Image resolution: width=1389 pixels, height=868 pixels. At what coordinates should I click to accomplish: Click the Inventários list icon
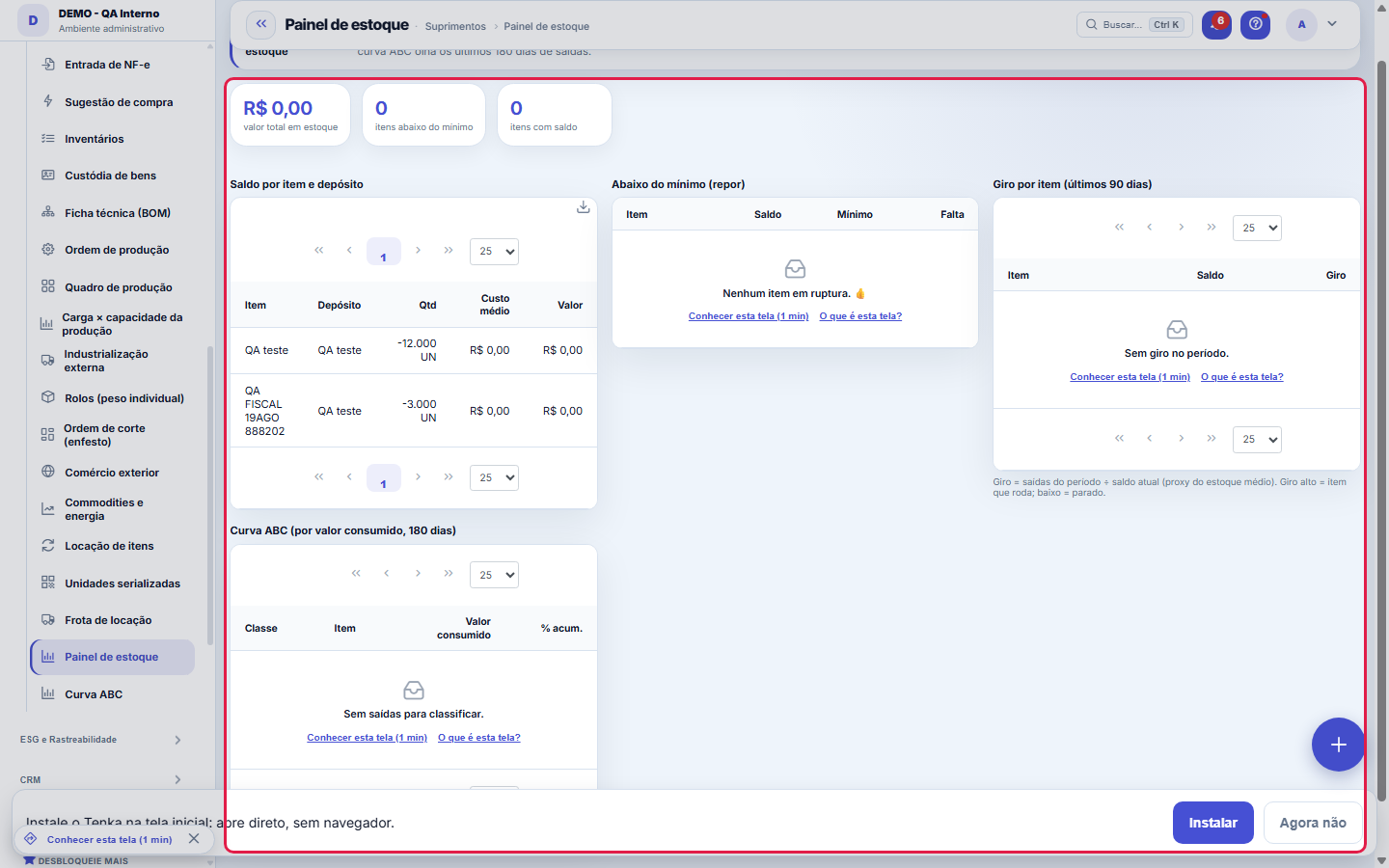(x=48, y=139)
